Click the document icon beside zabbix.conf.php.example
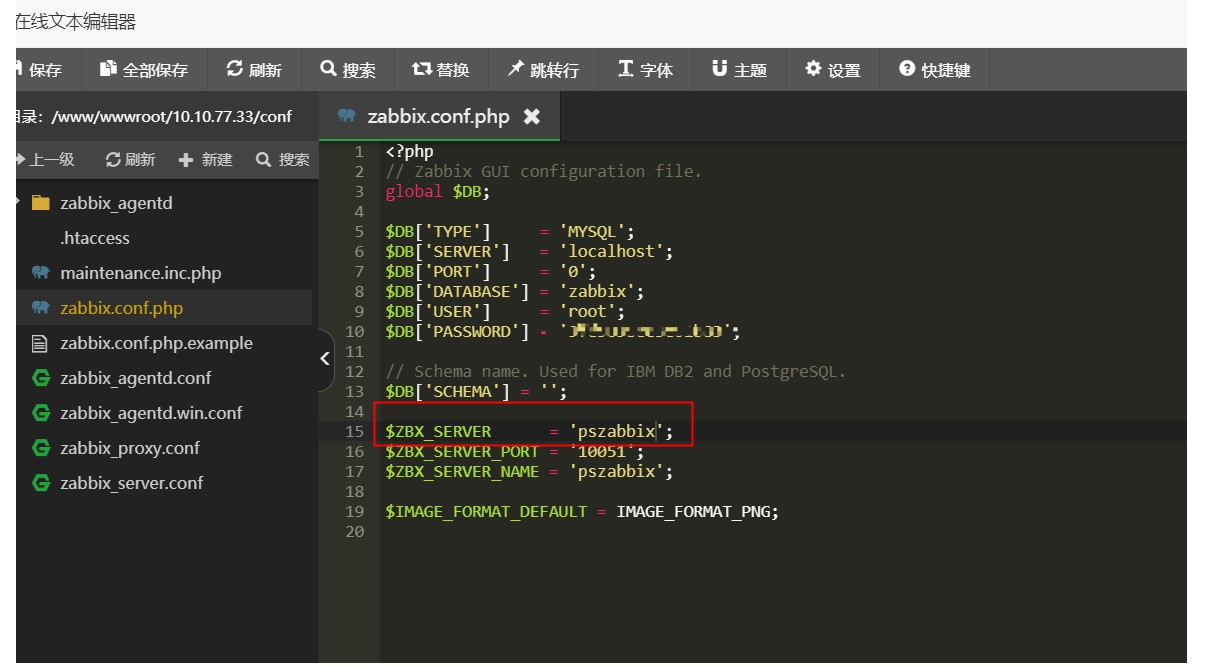1213x666 pixels. click(x=41, y=343)
